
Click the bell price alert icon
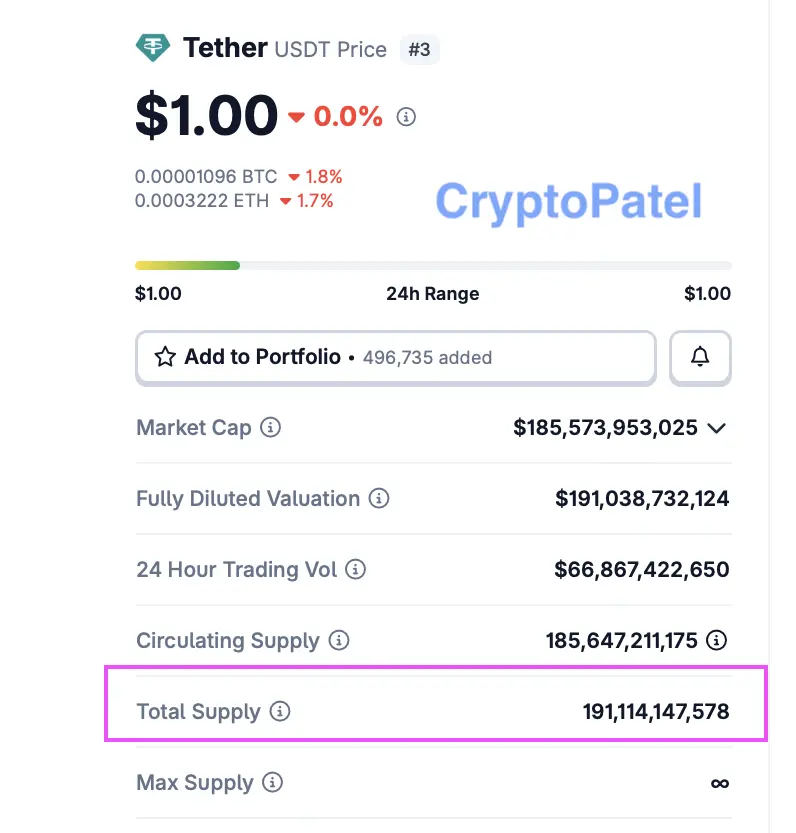(x=700, y=357)
